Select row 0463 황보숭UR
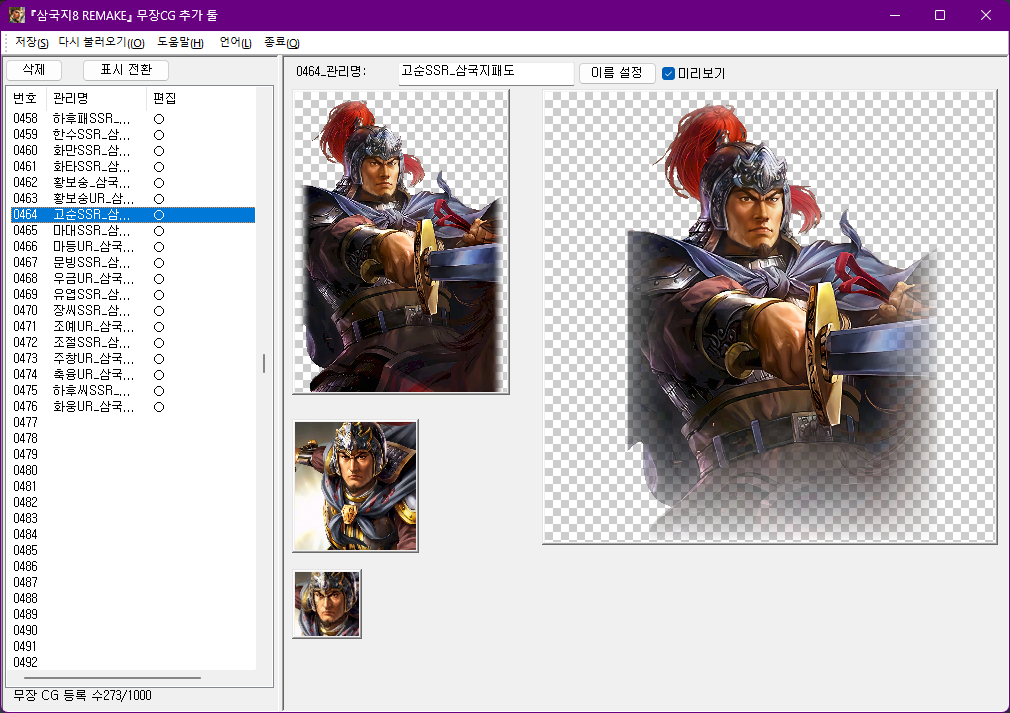The width and height of the screenshot is (1010, 713). click(133, 198)
